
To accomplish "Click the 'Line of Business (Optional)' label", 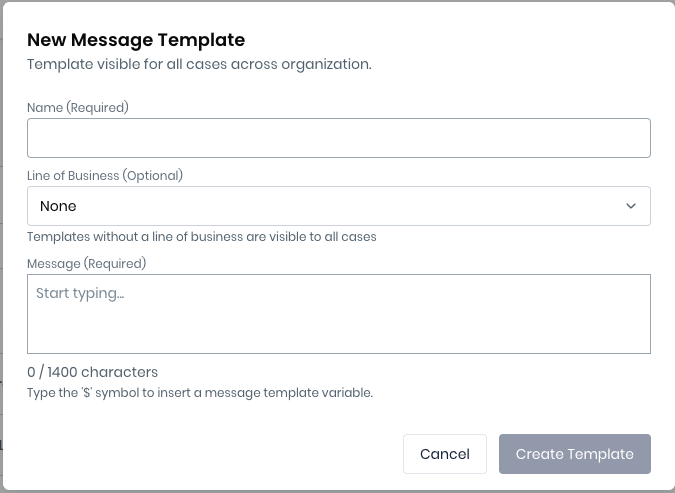I will coord(105,175).
